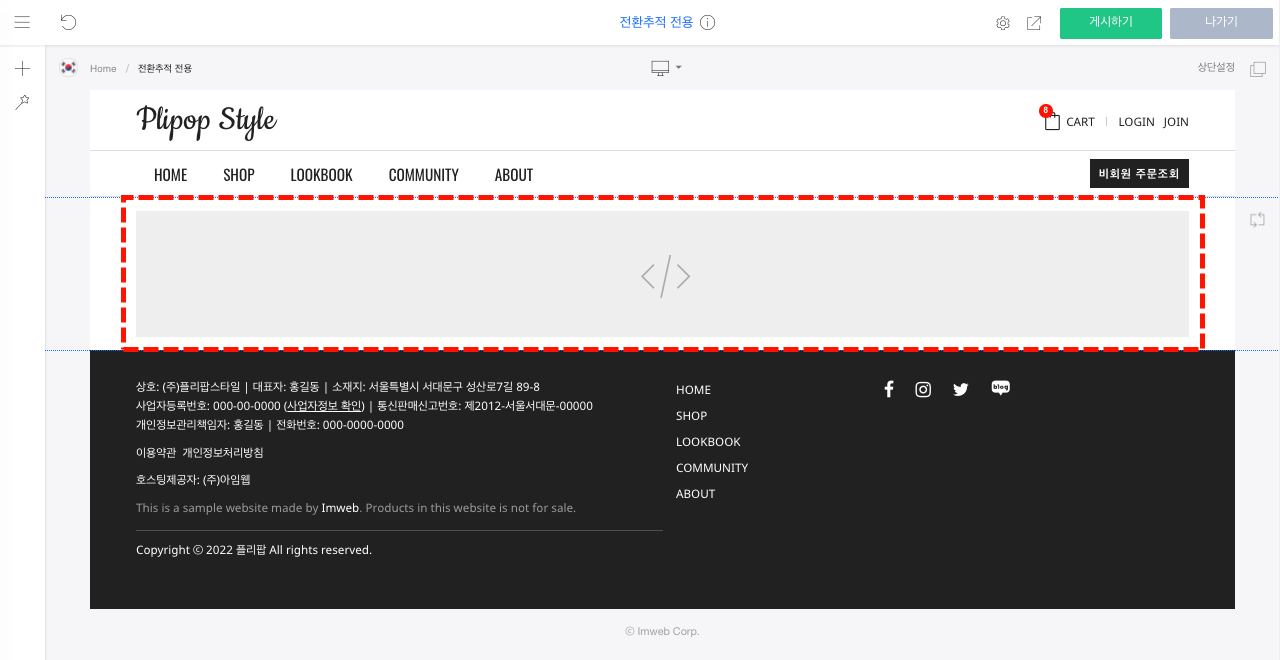Open the COMMUNITY navigation menu item
1280x660 pixels.
tap(423, 175)
